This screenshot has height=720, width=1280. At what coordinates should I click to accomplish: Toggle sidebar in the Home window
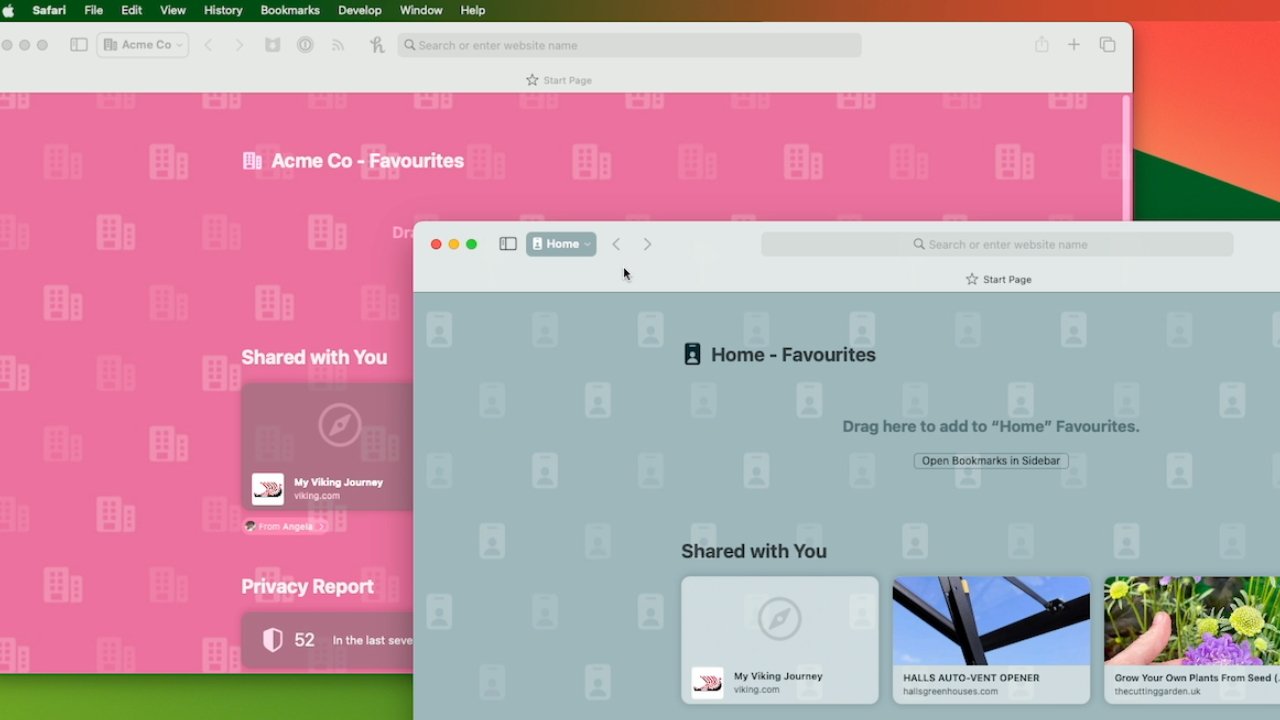(x=508, y=244)
